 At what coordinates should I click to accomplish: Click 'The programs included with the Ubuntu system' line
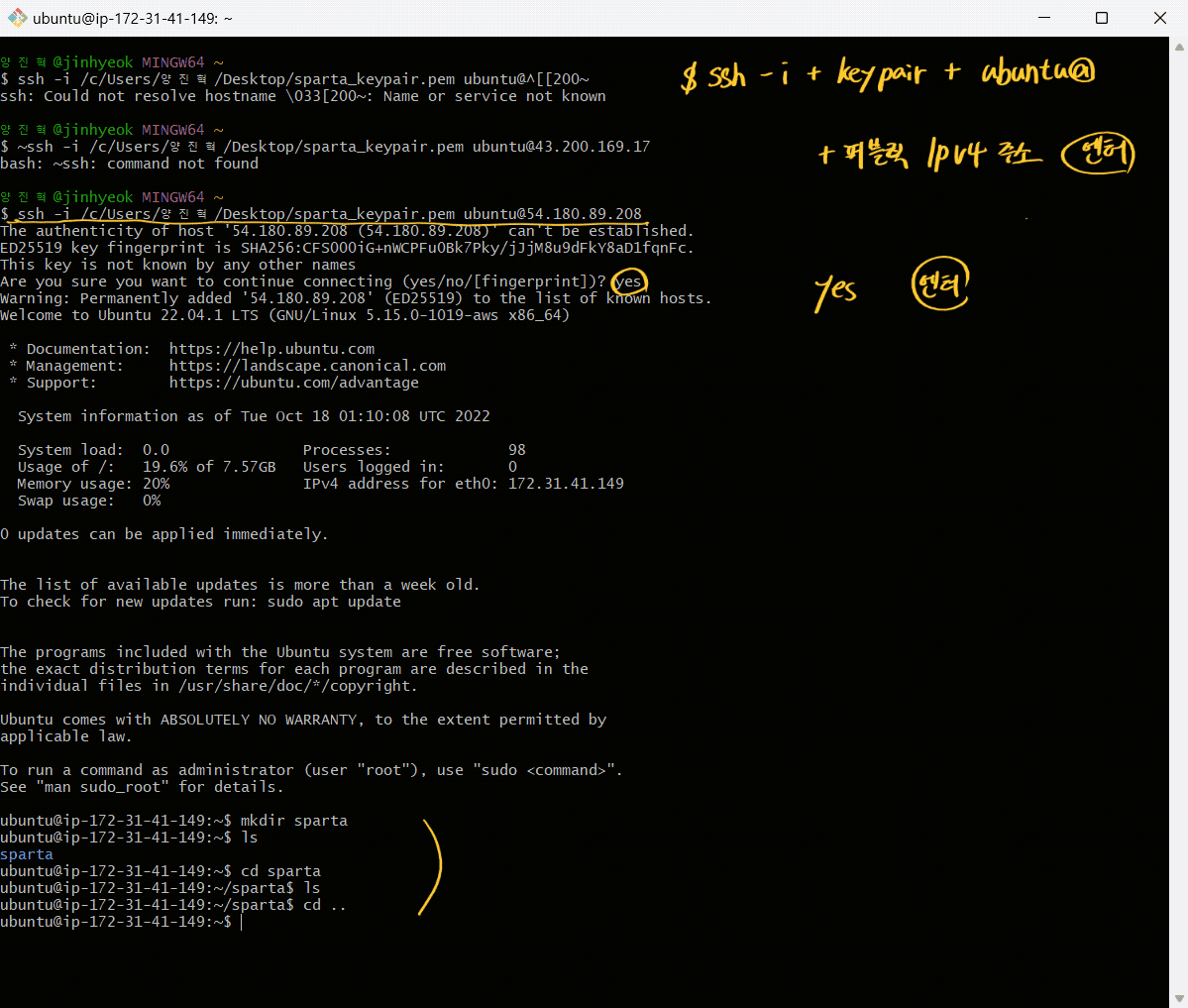280,652
